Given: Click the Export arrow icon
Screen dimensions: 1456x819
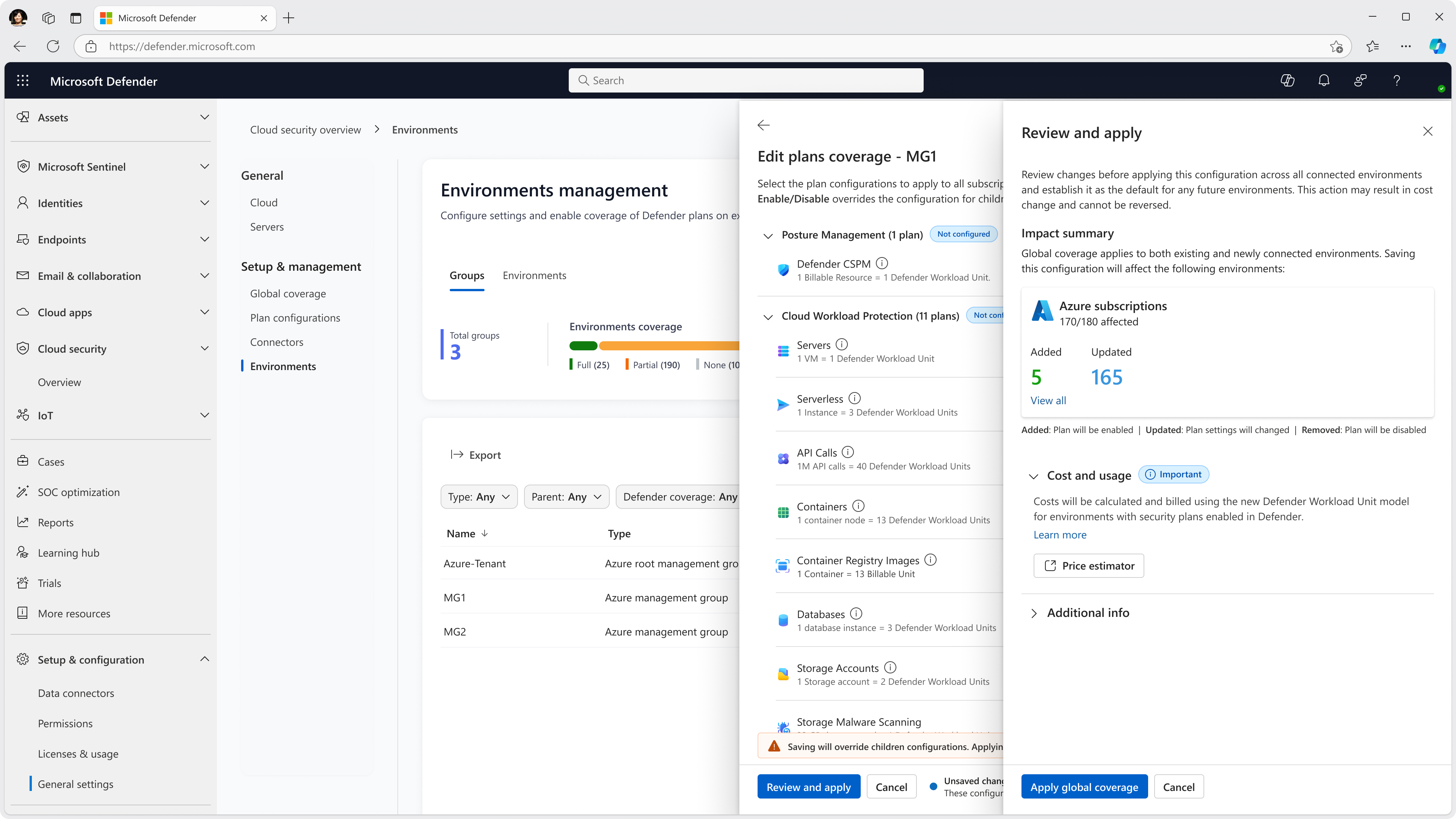Looking at the screenshot, I should tap(457, 455).
